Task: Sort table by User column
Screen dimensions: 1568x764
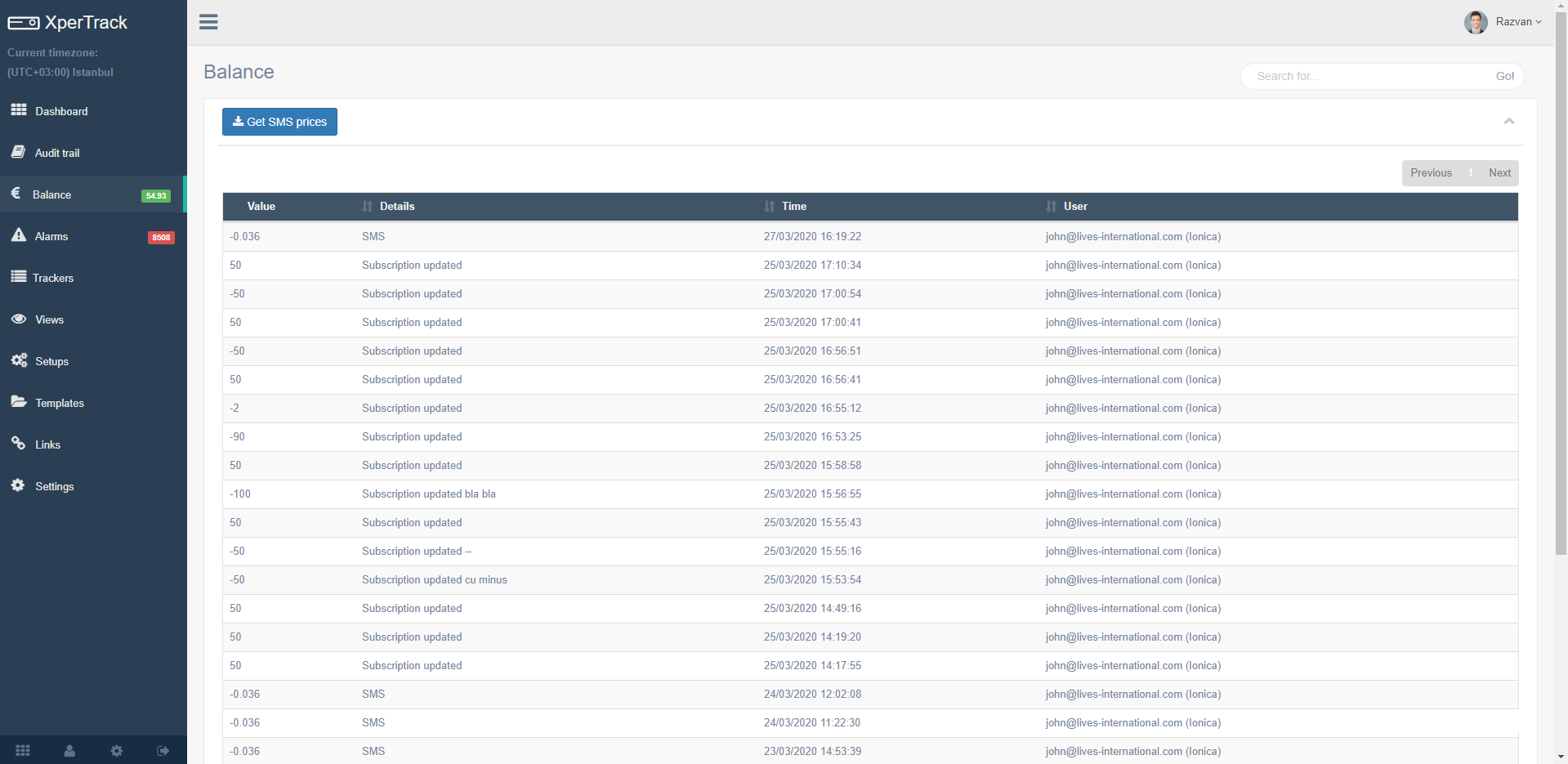Action: click(1074, 207)
